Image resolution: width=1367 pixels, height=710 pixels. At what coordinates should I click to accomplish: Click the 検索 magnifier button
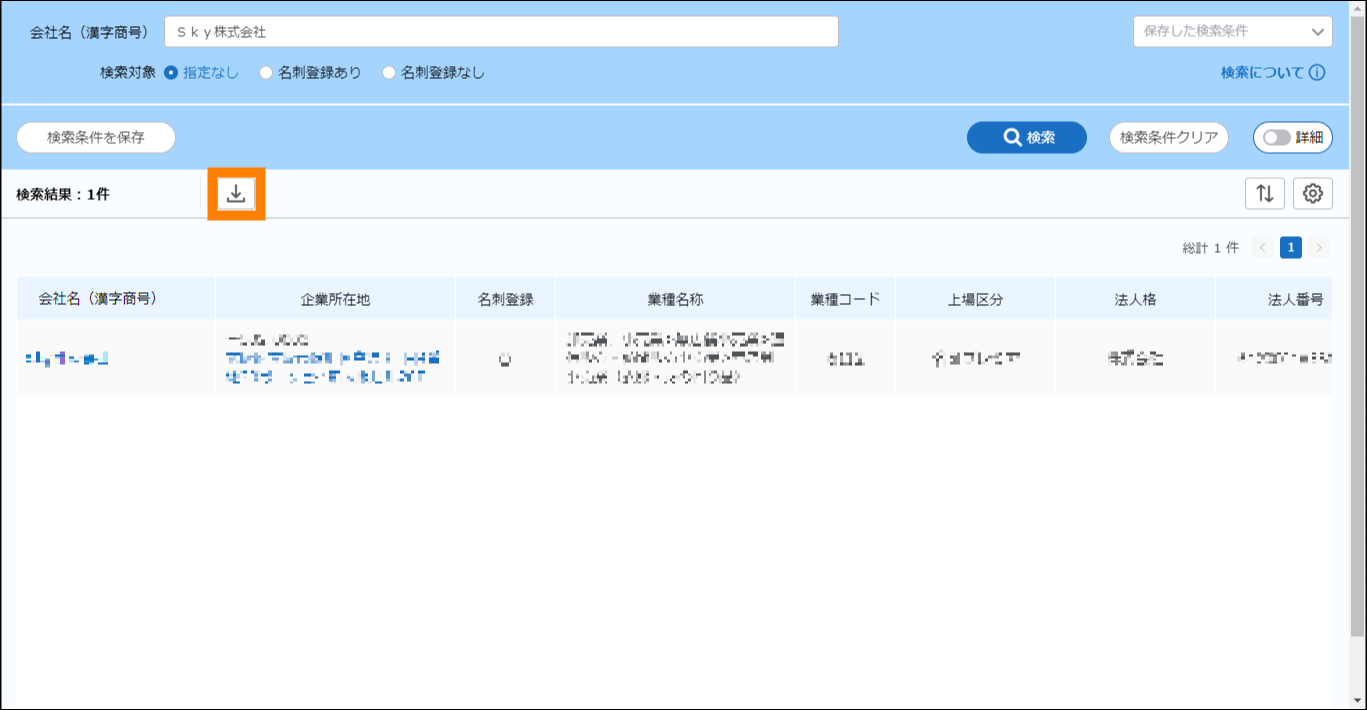pos(1026,138)
